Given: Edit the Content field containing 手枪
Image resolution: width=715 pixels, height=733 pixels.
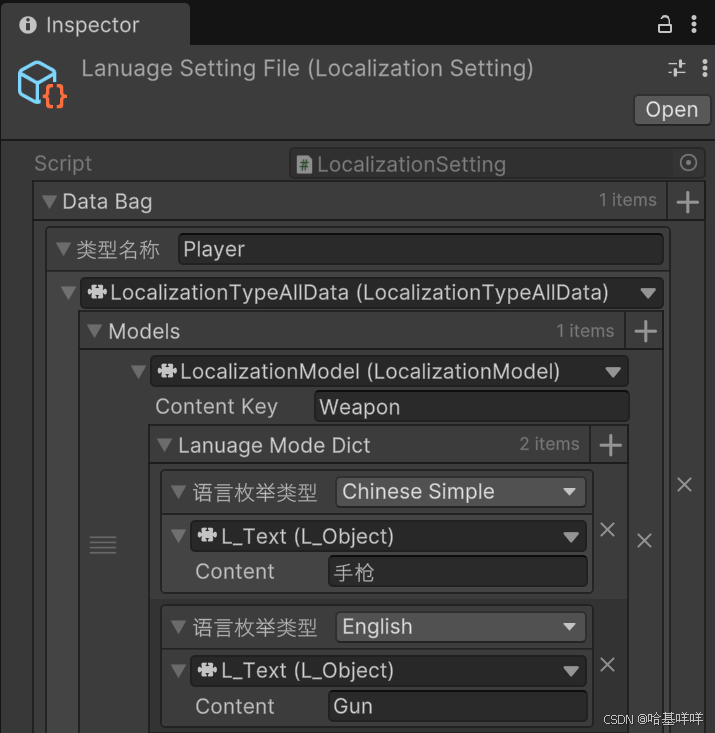Looking at the screenshot, I should pos(458,571).
